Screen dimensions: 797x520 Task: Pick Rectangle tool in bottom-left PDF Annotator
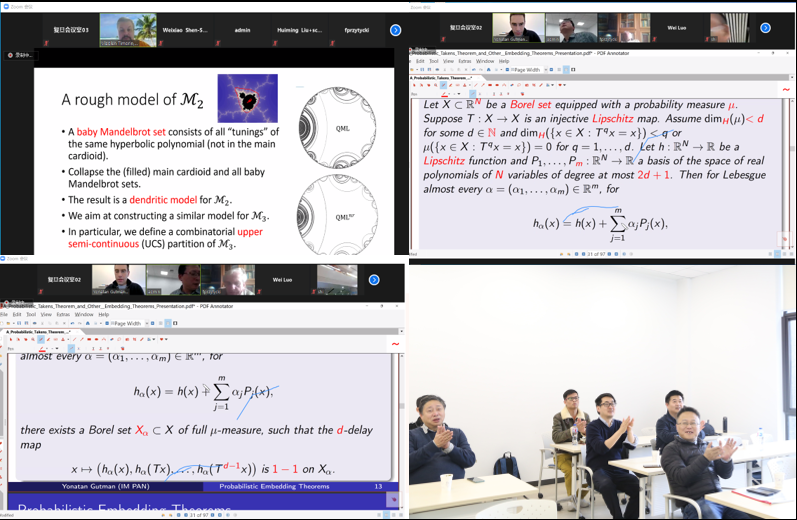tap(89, 339)
